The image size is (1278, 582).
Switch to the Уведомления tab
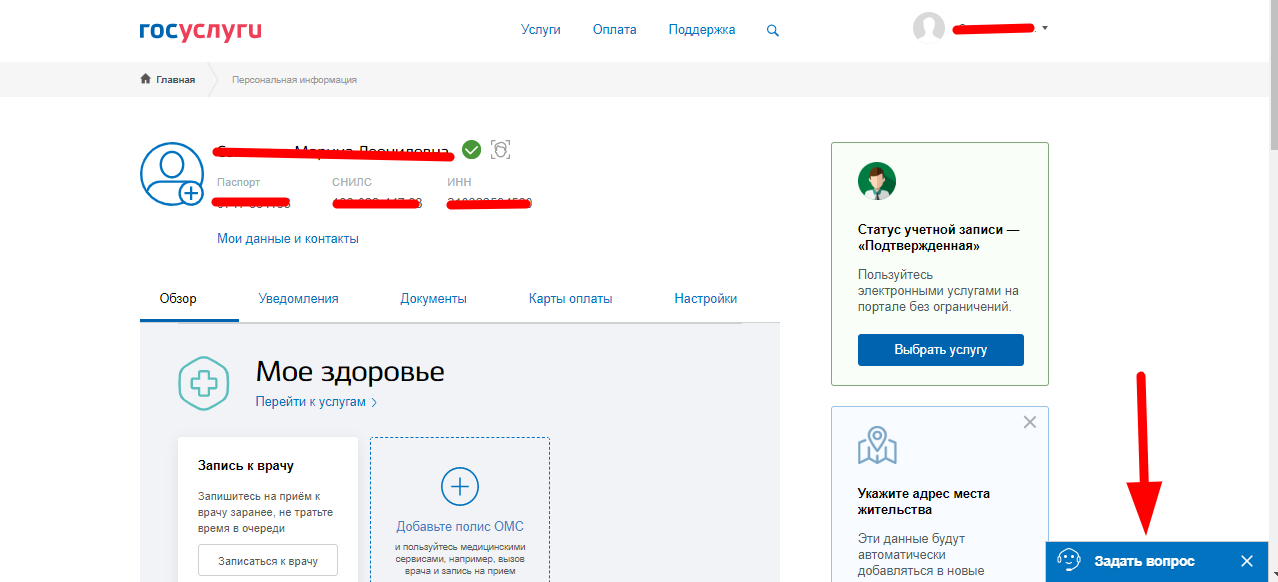pyautogui.click(x=298, y=298)
